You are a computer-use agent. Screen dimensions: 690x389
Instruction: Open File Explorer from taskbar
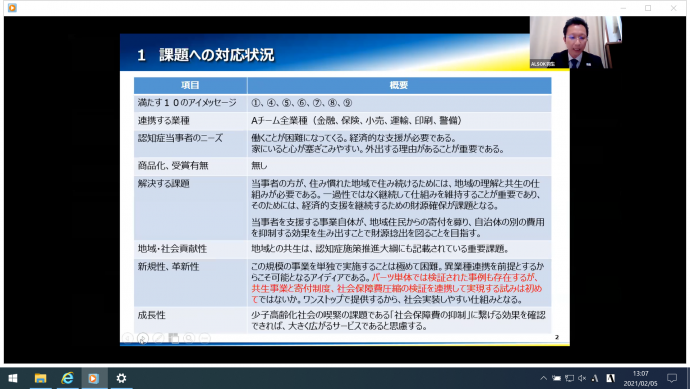pos(40,378)
